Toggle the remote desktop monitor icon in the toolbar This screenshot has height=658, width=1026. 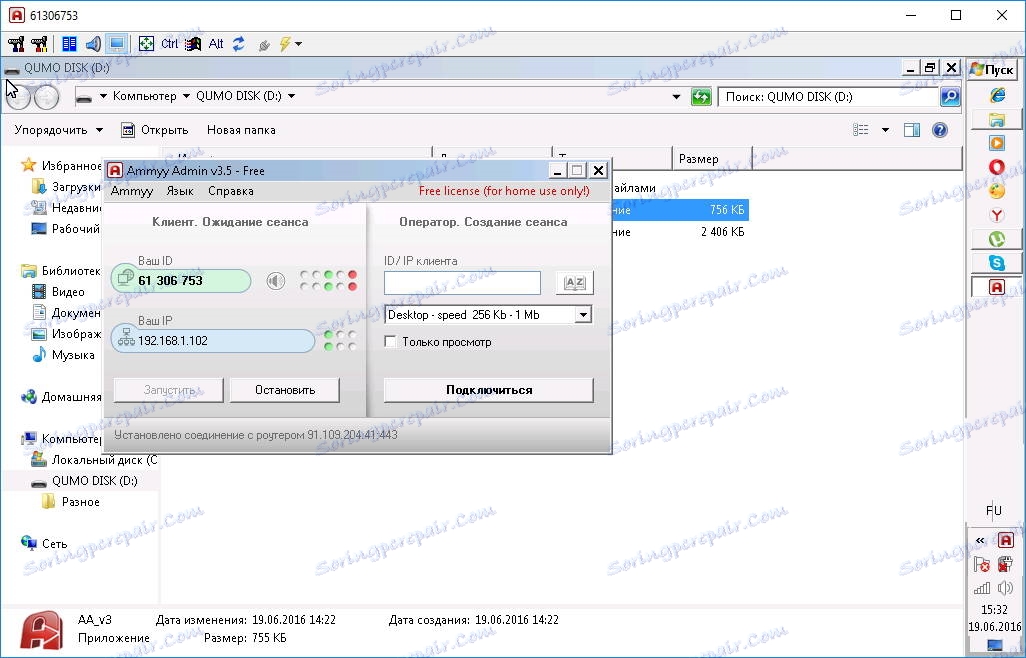(116, 44)
